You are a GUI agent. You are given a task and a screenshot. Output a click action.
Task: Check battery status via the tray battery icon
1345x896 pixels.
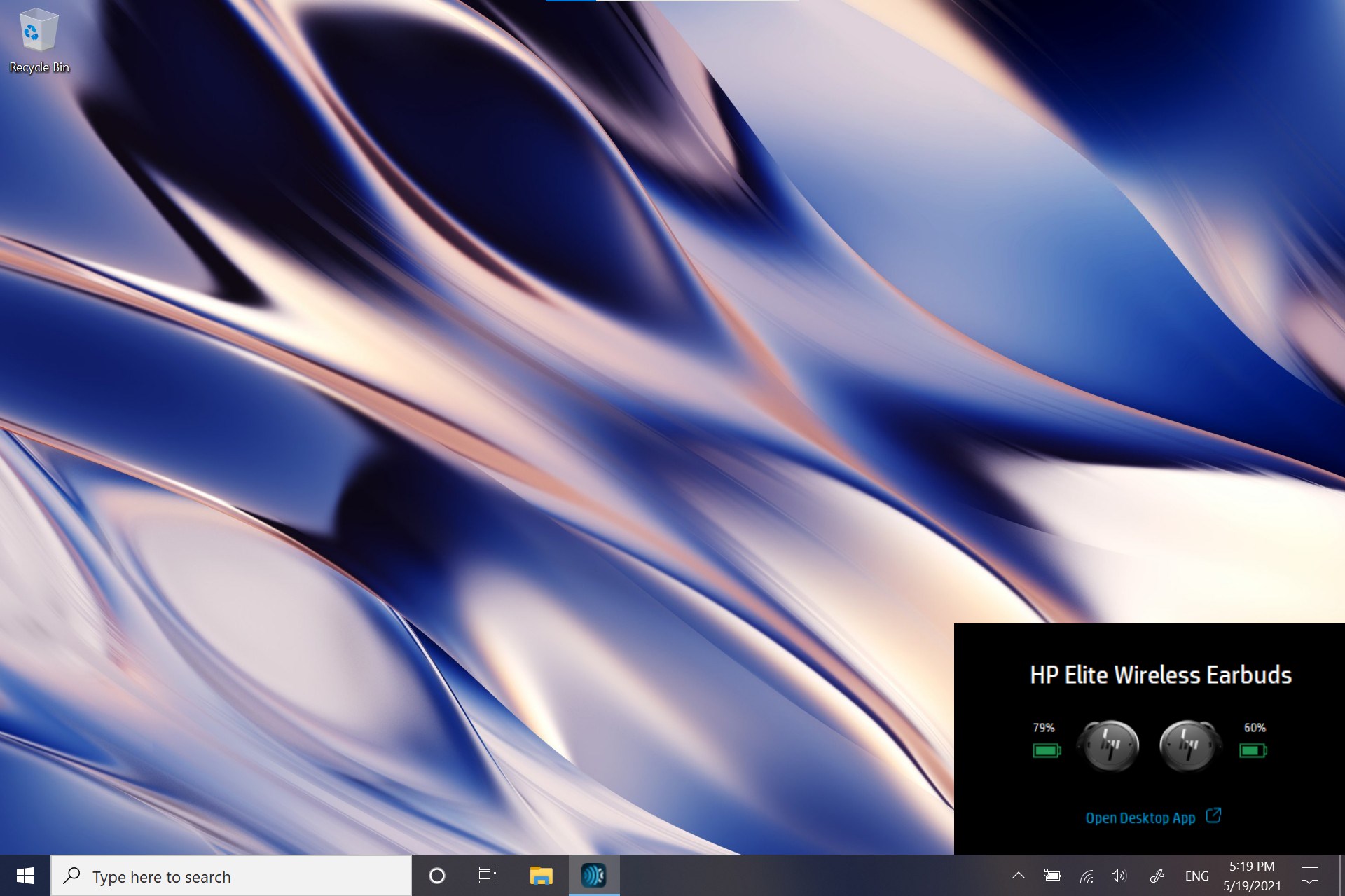(x=1051, y=875)
